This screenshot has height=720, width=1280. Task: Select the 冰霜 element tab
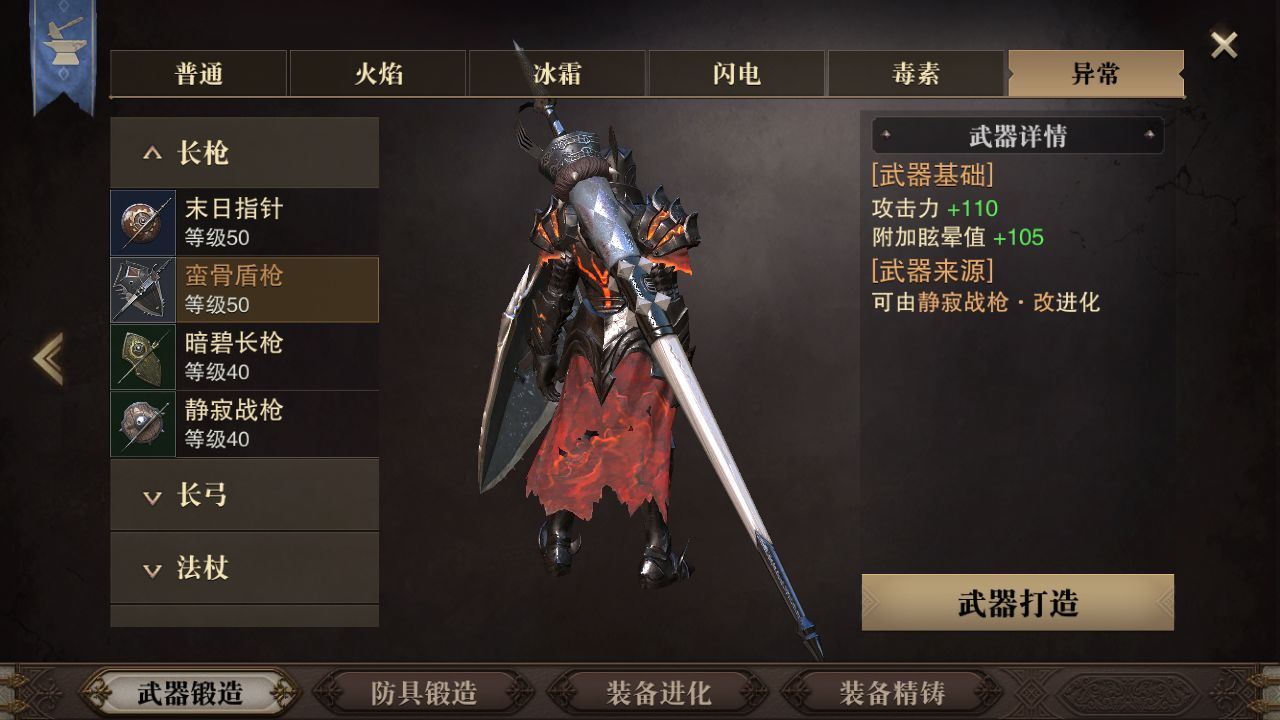(x=557, y=74)
